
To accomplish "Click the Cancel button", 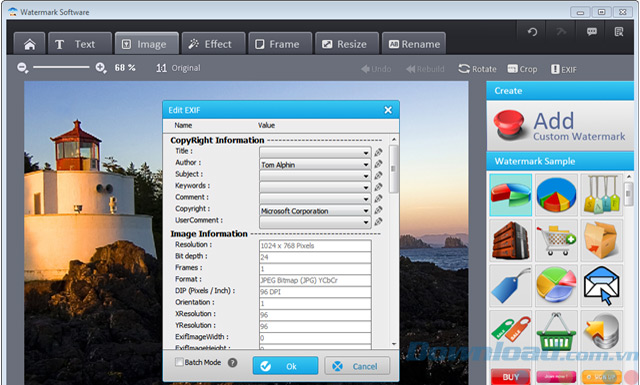I will tap(357, 365).
